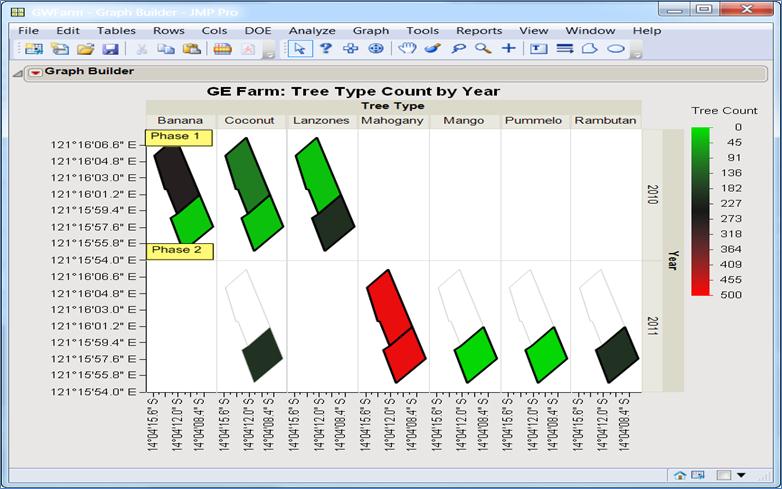The width and height of the screenshot is (782, 489).
Task: Click the Save floppy disk icon
Action: pos(110,49)
